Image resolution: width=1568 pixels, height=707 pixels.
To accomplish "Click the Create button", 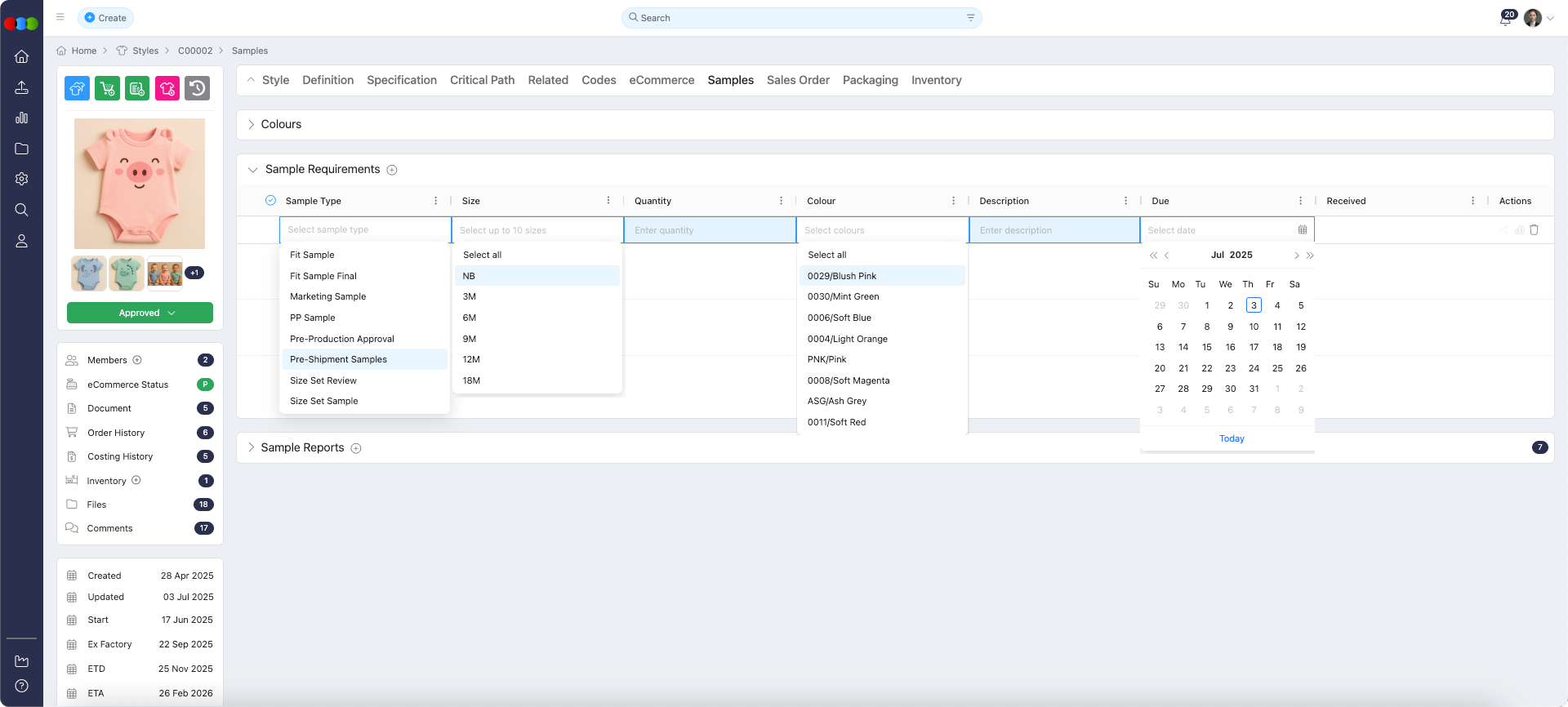I will [105, 18].
